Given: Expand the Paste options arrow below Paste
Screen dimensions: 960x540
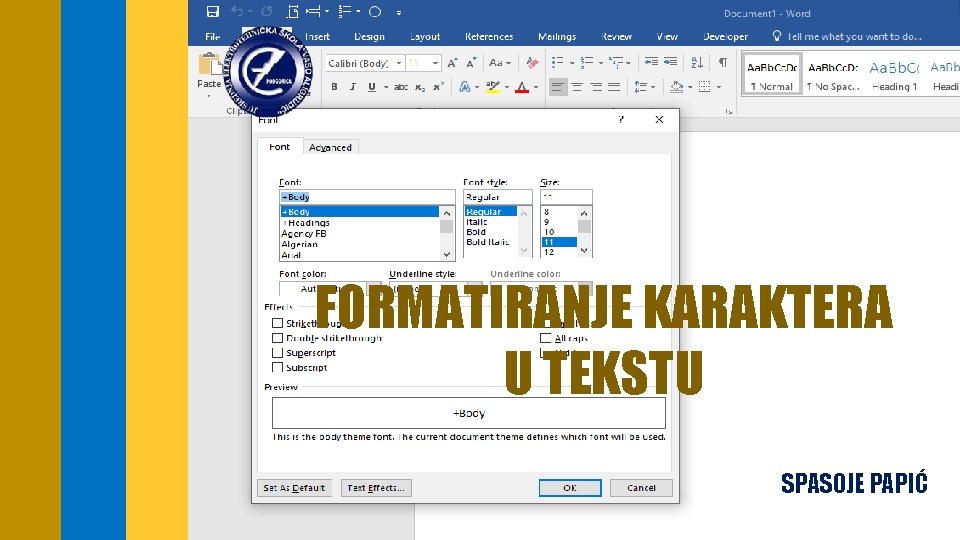Looking at the screenshot, I should point(209,96).
